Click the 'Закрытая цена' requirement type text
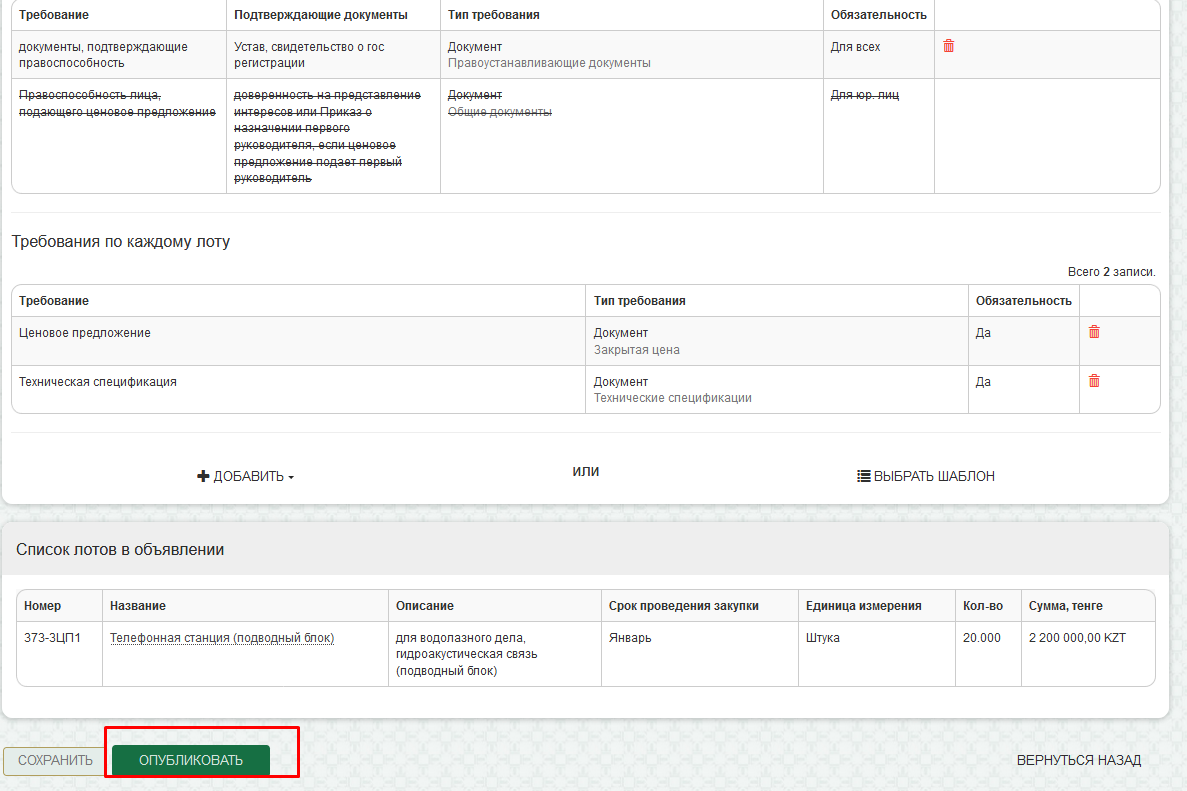 636,350
